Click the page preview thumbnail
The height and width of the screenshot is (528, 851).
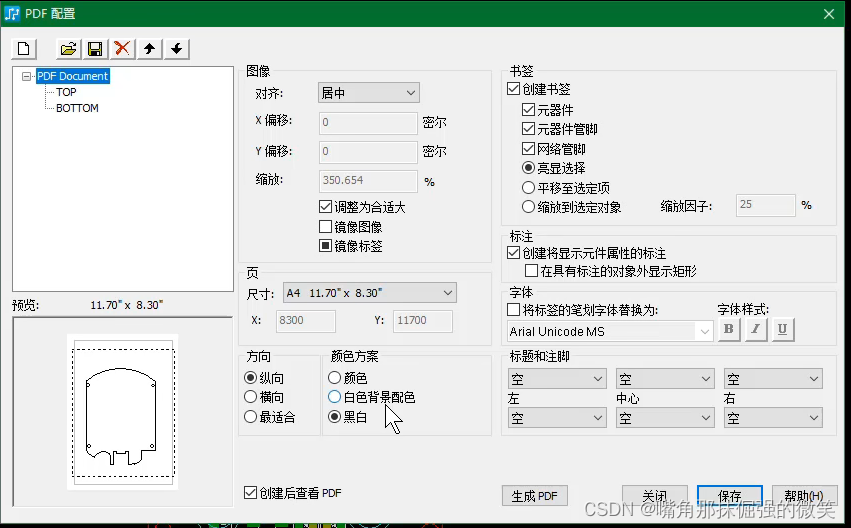pyautogui.click(x=122, y=411)
